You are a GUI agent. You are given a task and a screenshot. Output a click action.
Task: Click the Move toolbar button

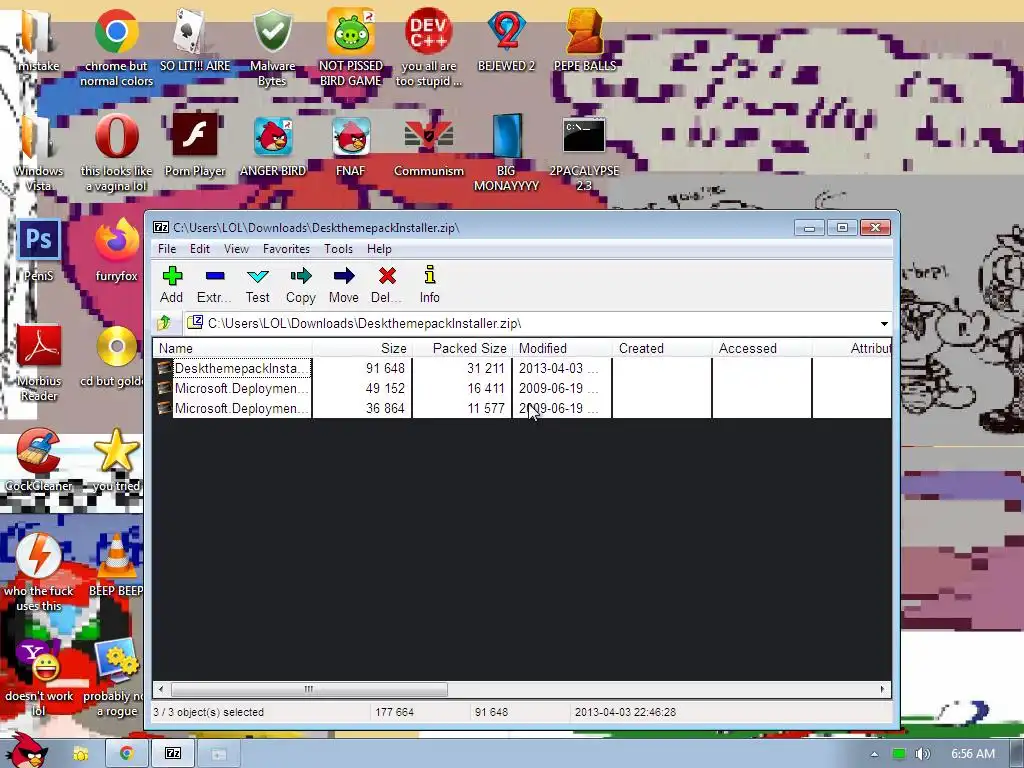pos(344,285)
